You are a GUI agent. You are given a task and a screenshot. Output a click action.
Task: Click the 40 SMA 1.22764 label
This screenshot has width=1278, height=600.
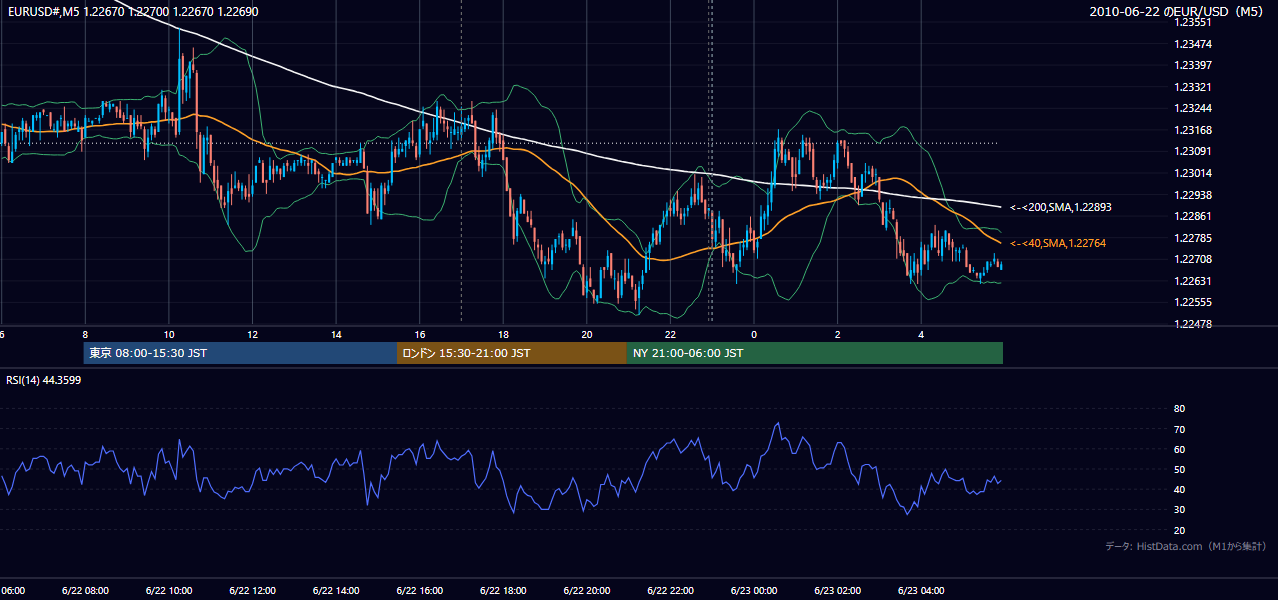[x=1058, y=243]
